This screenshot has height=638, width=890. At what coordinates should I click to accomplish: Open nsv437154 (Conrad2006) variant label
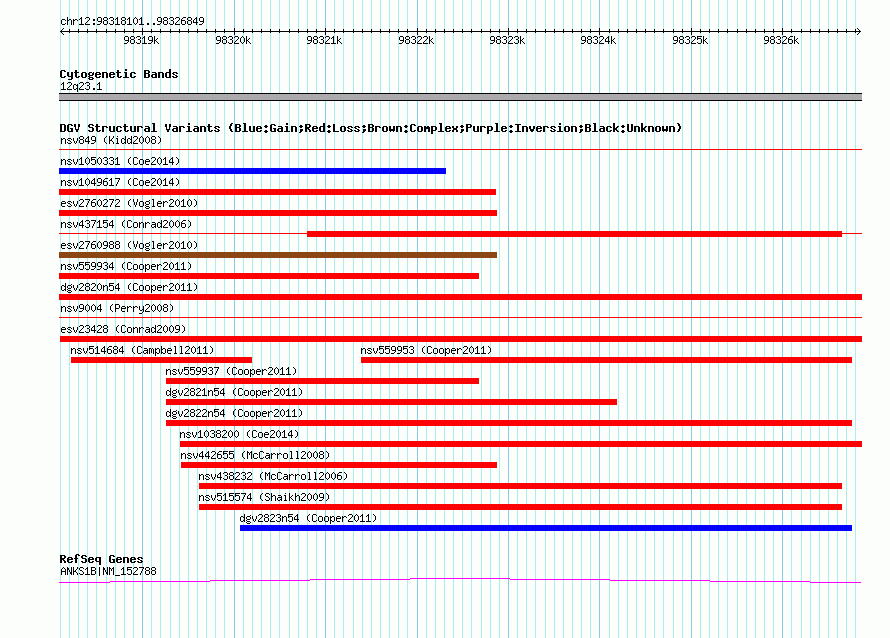pos(126,224)
